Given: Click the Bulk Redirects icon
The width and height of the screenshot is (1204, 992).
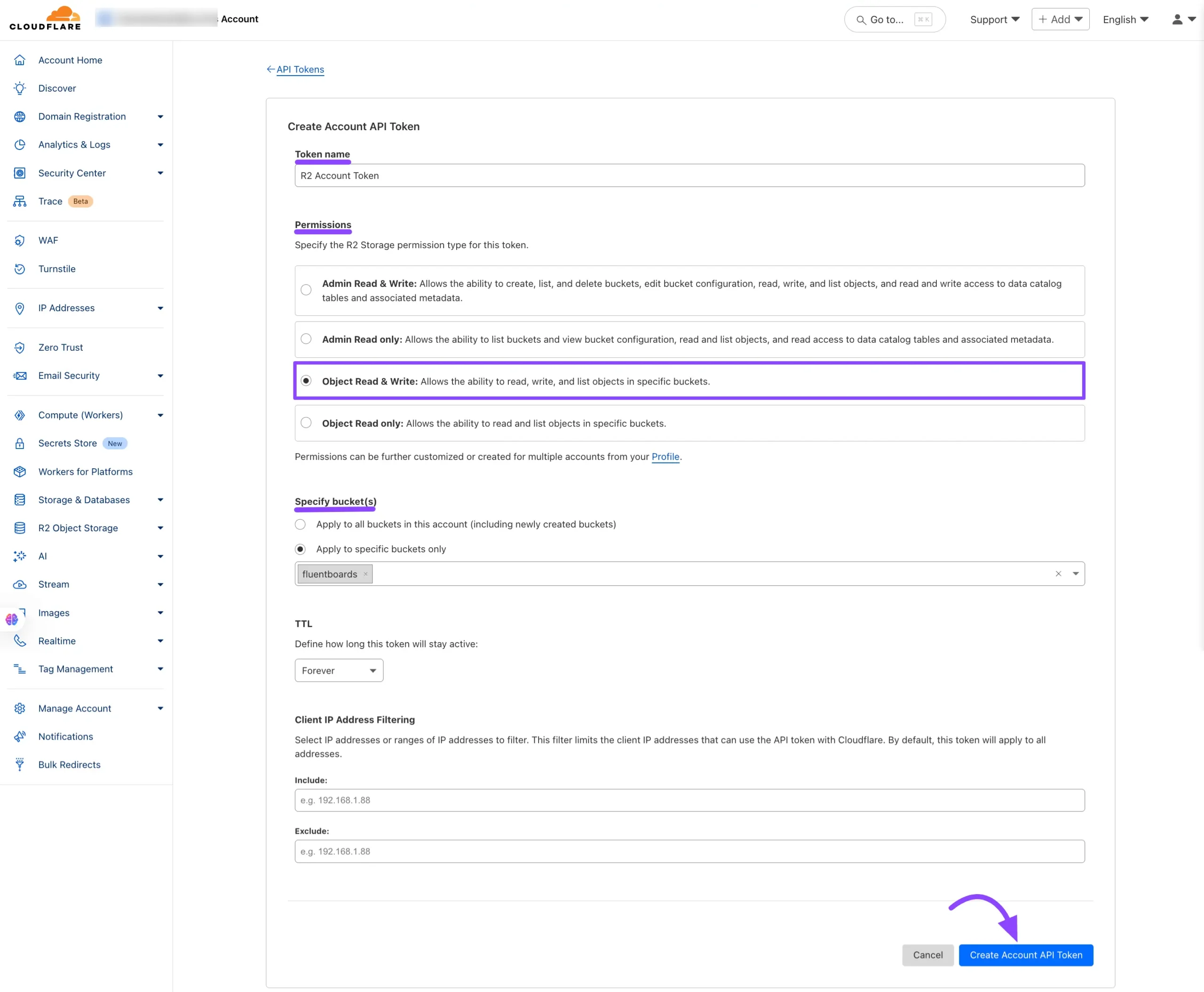Looking at the screenshot, I should tap(20, 764).
